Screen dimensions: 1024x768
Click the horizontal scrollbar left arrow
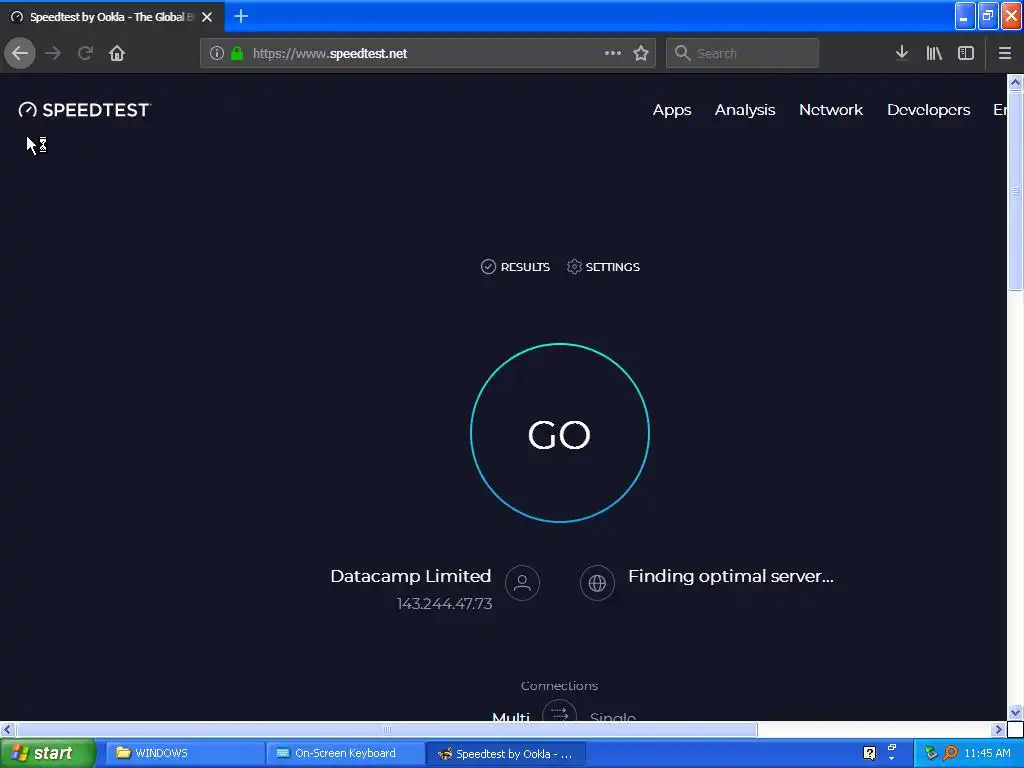pos(8,729)
